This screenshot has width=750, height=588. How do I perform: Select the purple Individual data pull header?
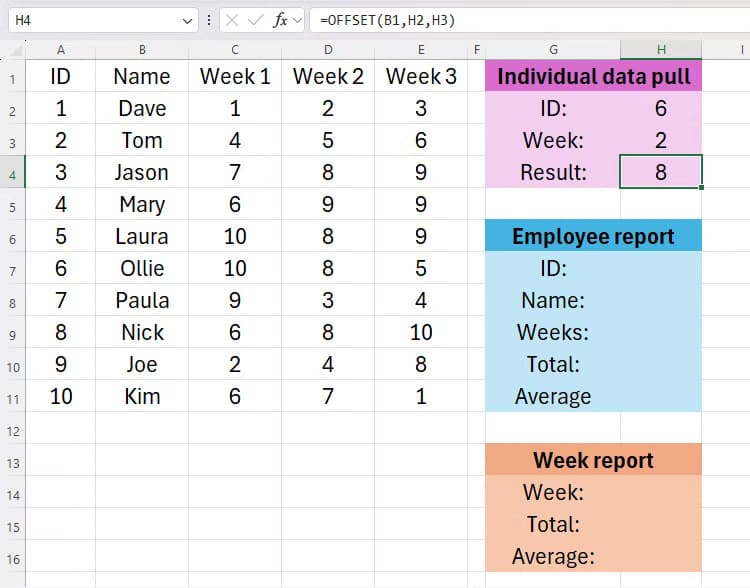coord(593,76)
